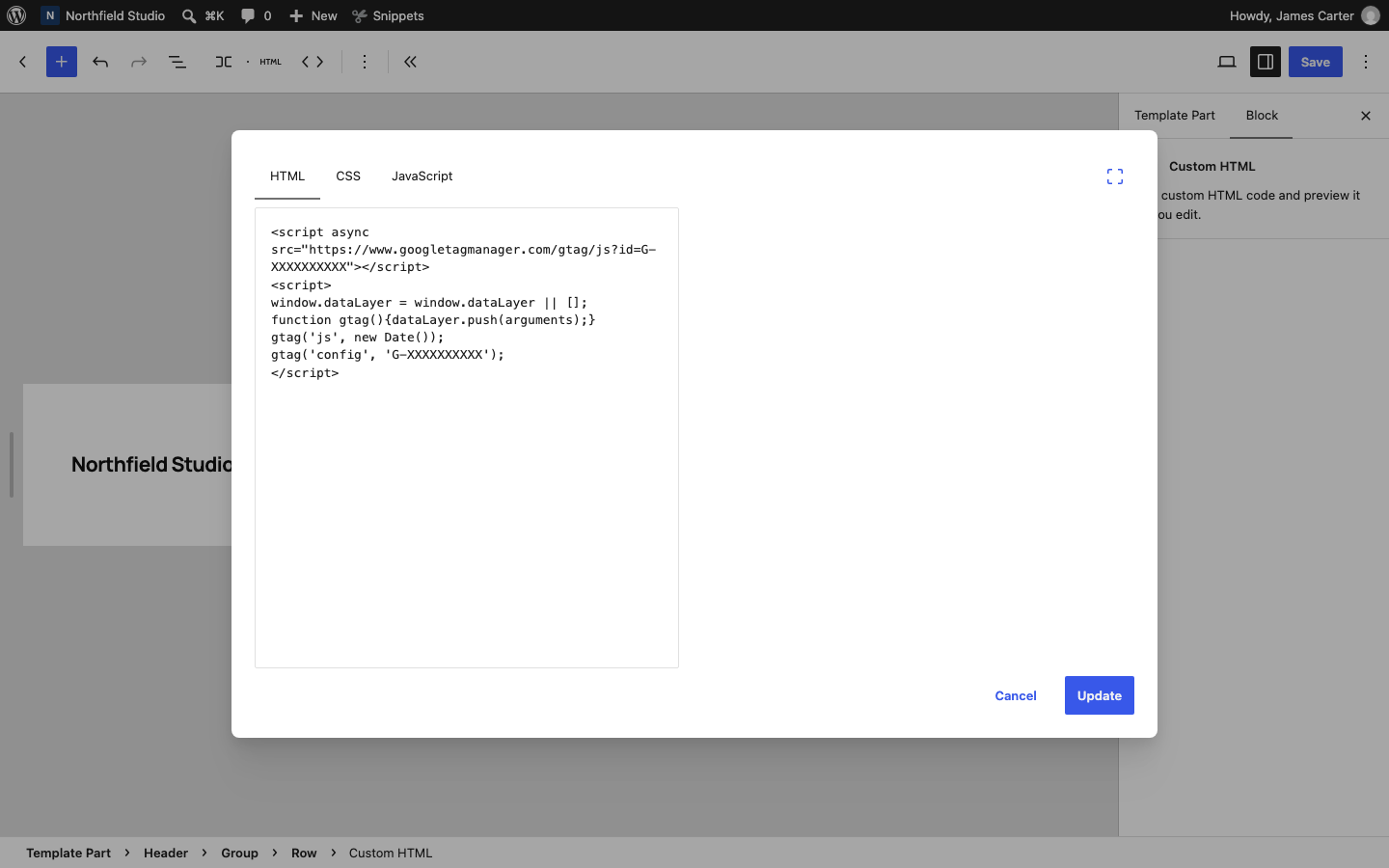Select the parent Row block icon
Image resolution: width=1389 pixels, height=868 pixels.
[224, 62]
